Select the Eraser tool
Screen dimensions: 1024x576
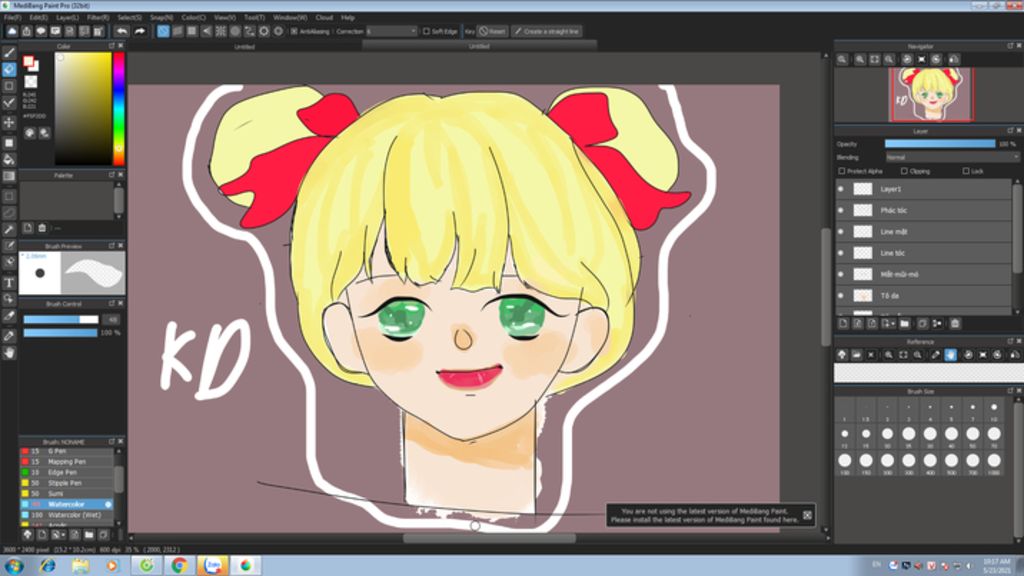(9, 69)
